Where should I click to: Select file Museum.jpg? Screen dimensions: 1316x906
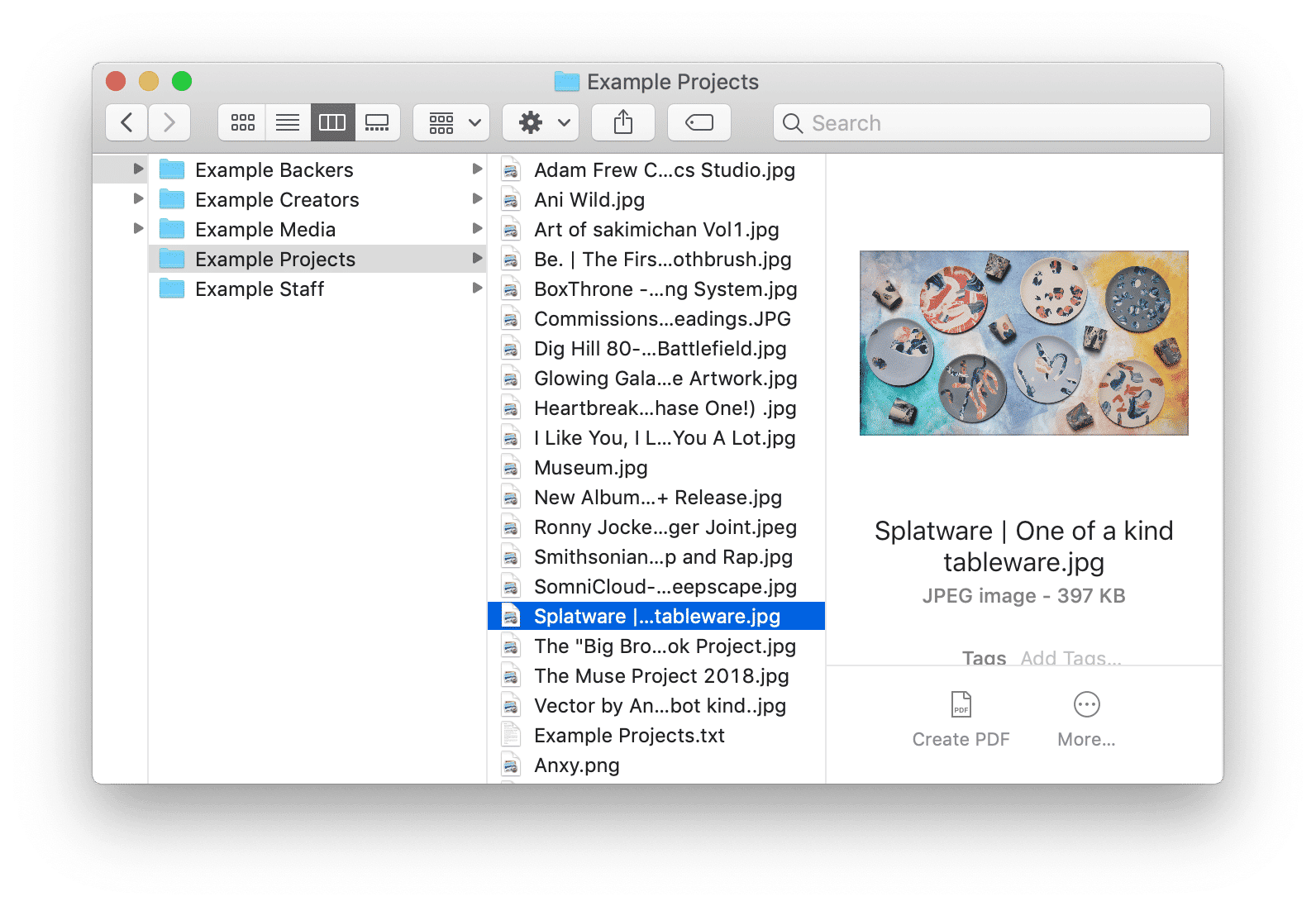pos(656,467)
